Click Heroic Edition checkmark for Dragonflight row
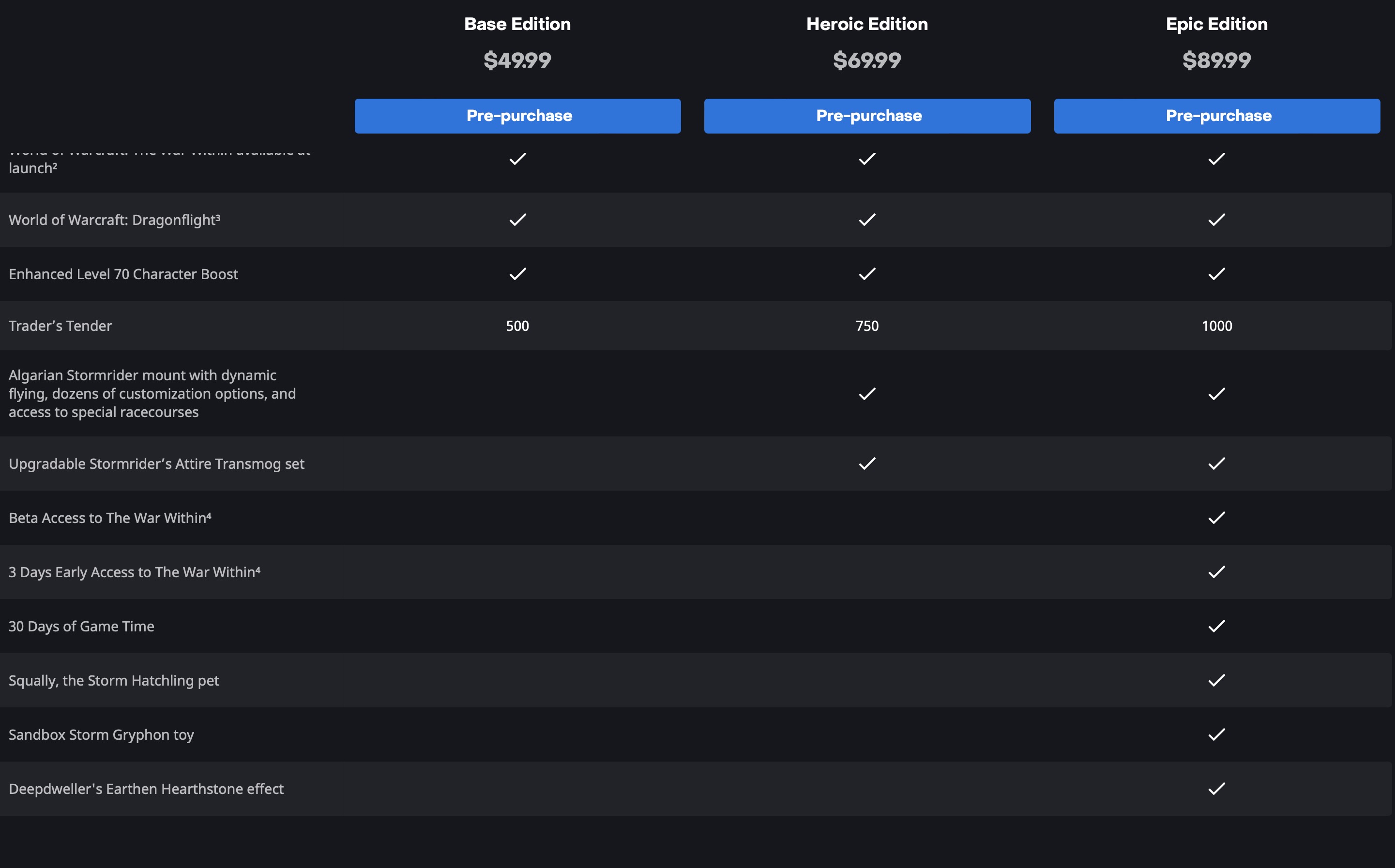This screenshot has width=1395, height=868. (867, 220)
